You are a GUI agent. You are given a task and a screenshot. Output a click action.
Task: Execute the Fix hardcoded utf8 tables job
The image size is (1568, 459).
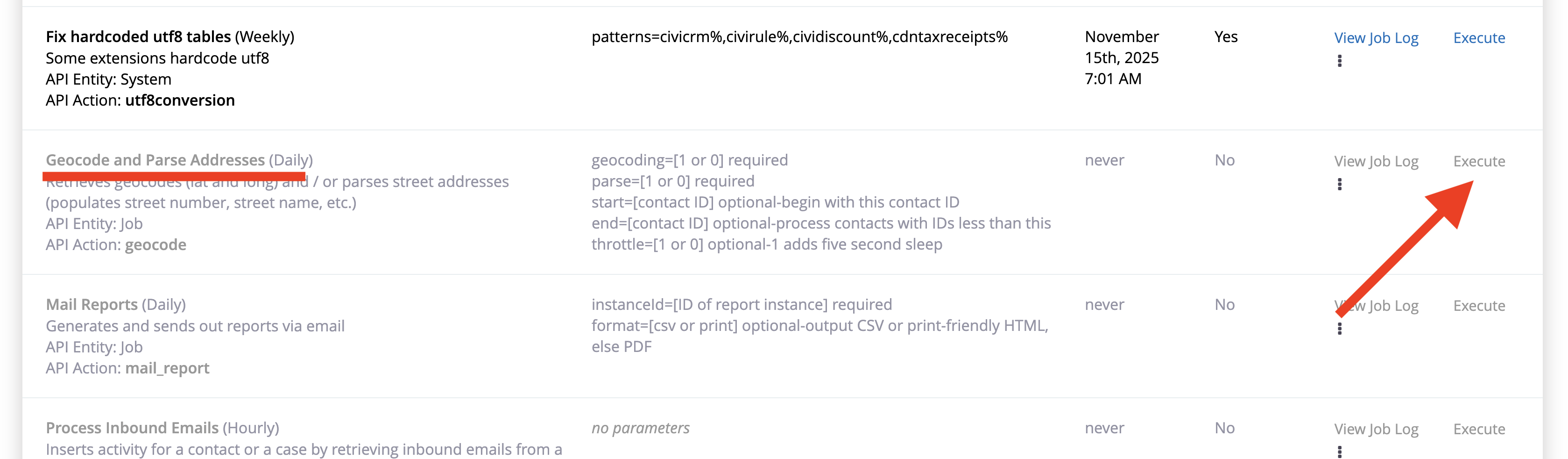click(x=1478, y=38)
